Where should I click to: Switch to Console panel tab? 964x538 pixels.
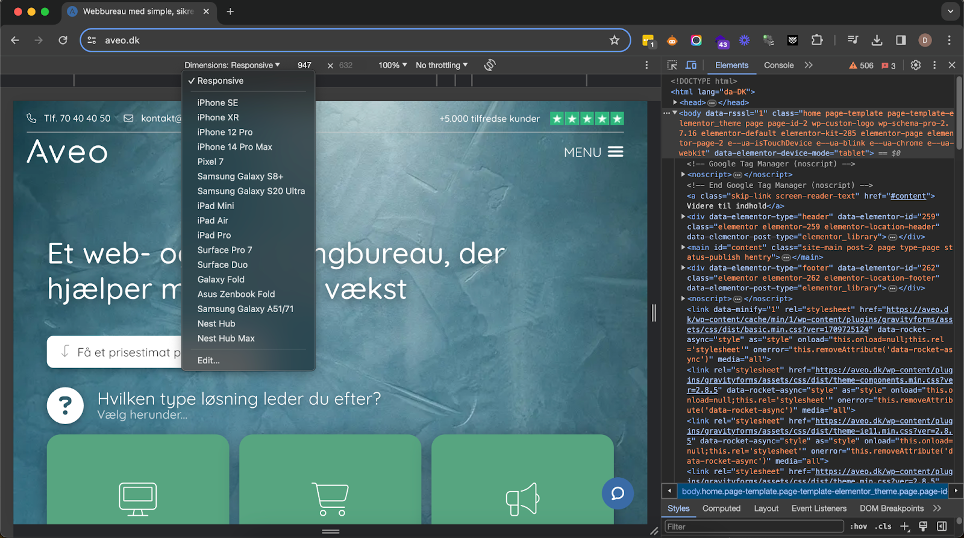778,65
